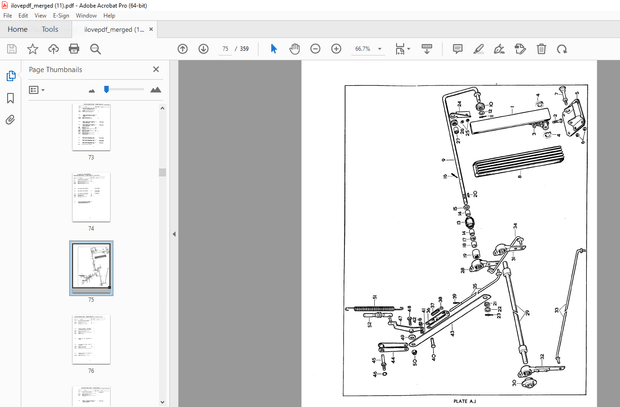Image resolution: width=620 pixels, height=407 pixels.
Task: Select the ilovepdf_merged document tab
Action: [114, 29]
